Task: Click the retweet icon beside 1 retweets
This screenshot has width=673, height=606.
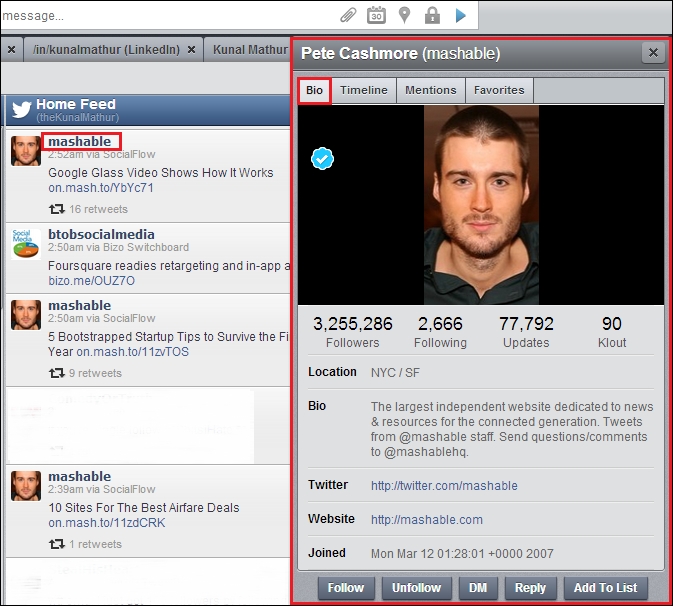Action: pyautogui.click(x=56, y=544)
